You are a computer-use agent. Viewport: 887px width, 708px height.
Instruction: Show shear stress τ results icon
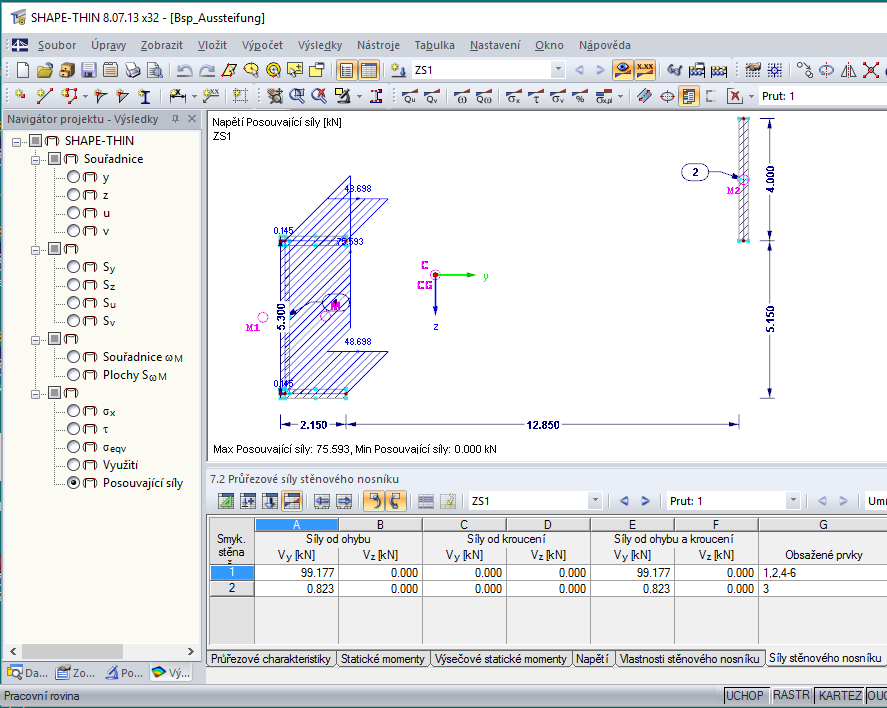coord(535,96)
